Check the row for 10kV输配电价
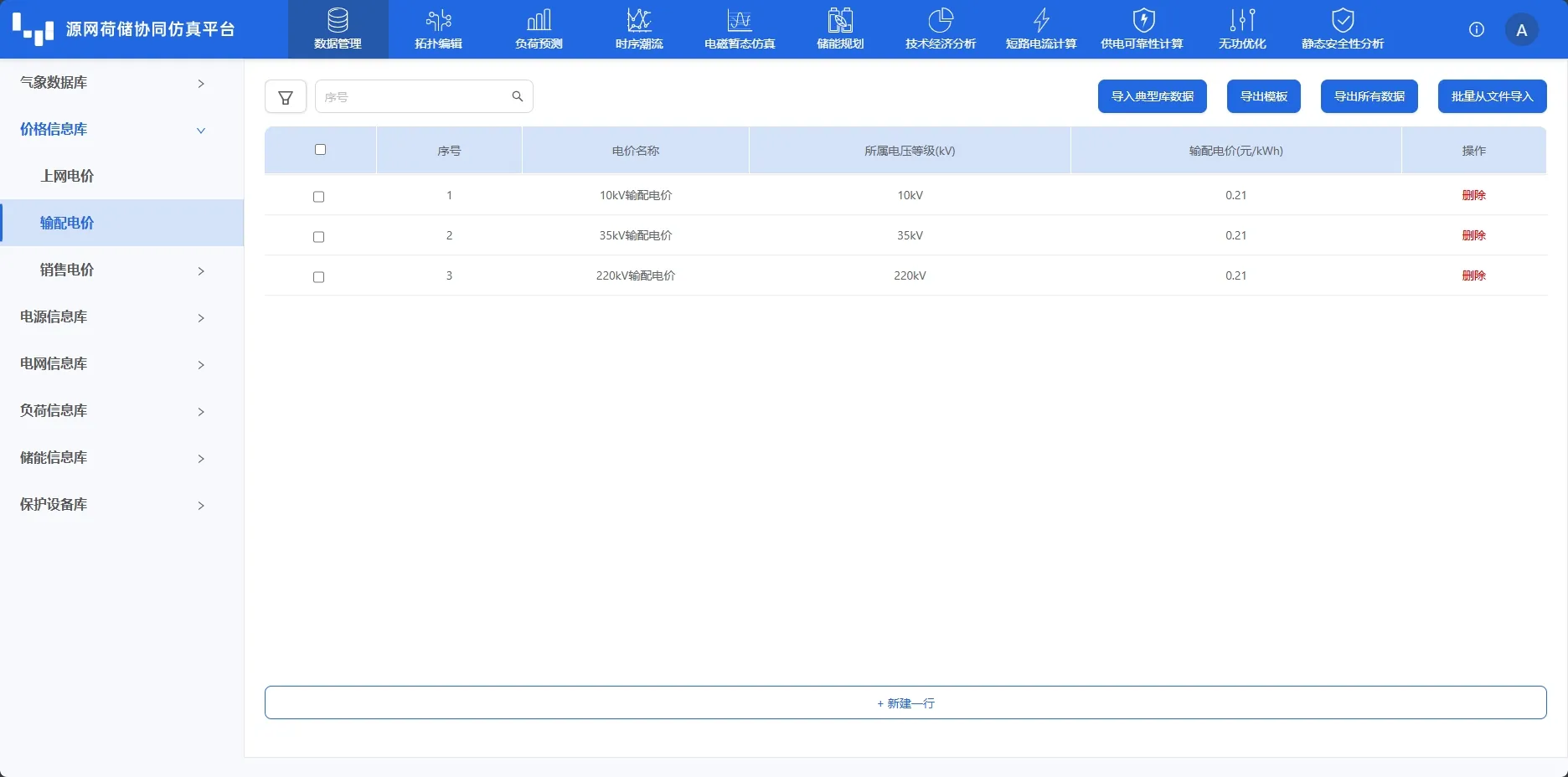 pos(318,197)
